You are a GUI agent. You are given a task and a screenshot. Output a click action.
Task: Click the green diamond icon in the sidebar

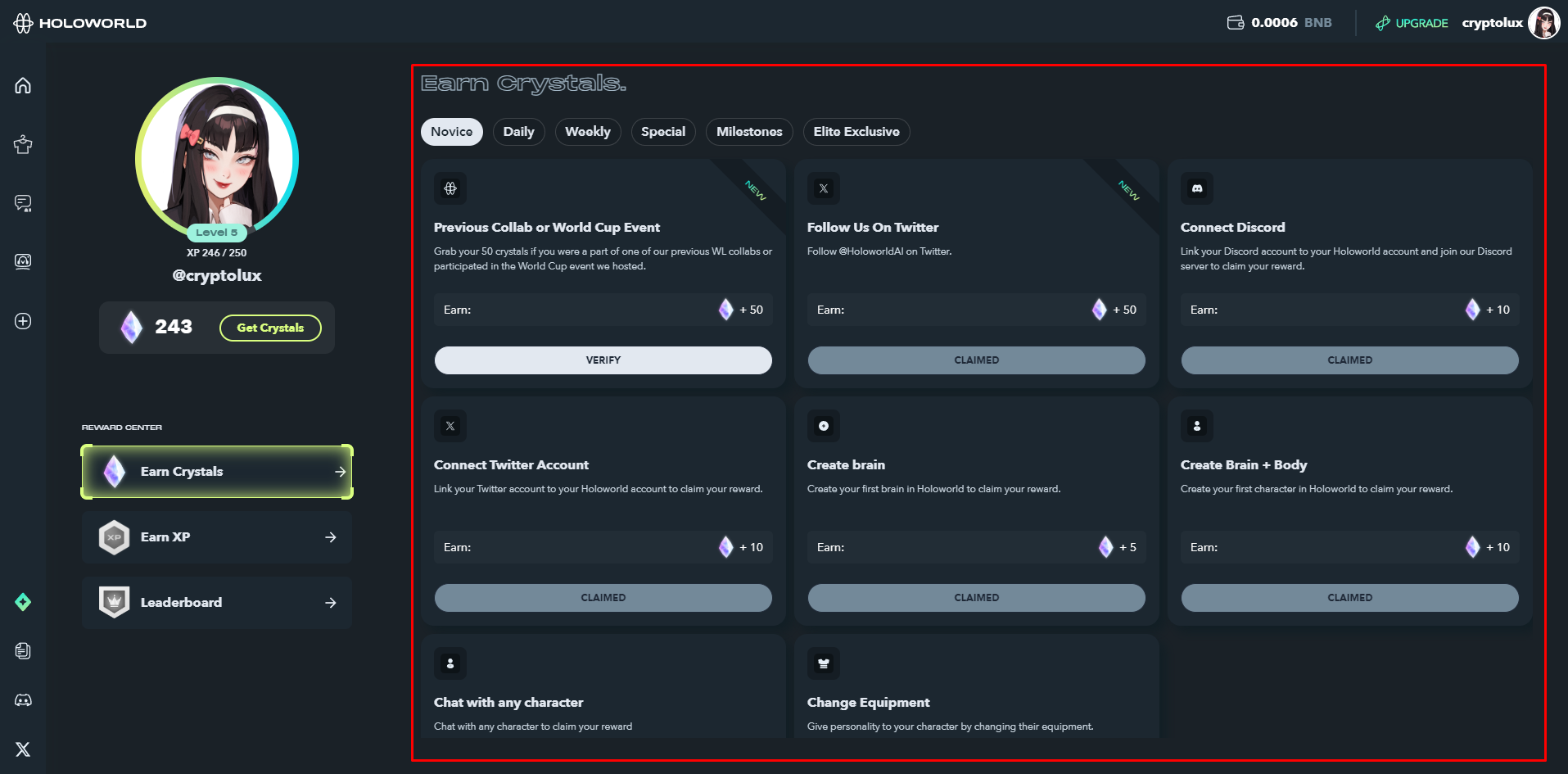[23, 602]
